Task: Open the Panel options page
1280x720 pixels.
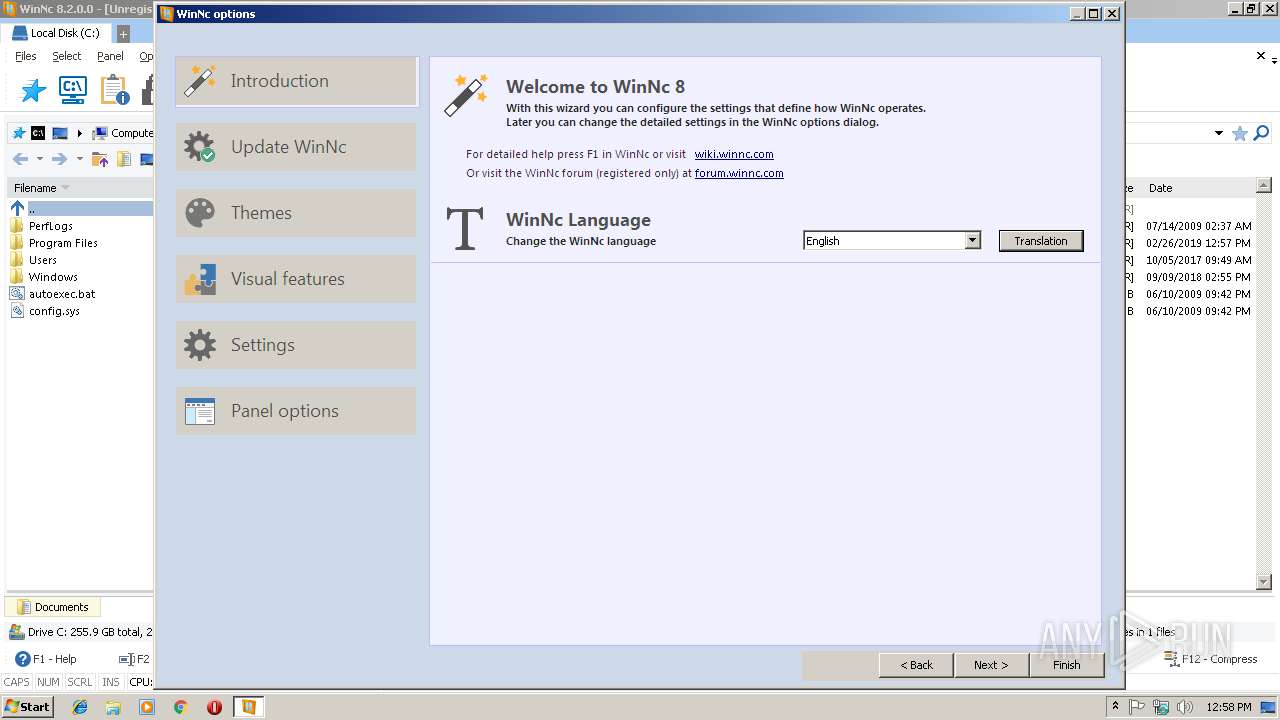Action: tap(296, 411)
